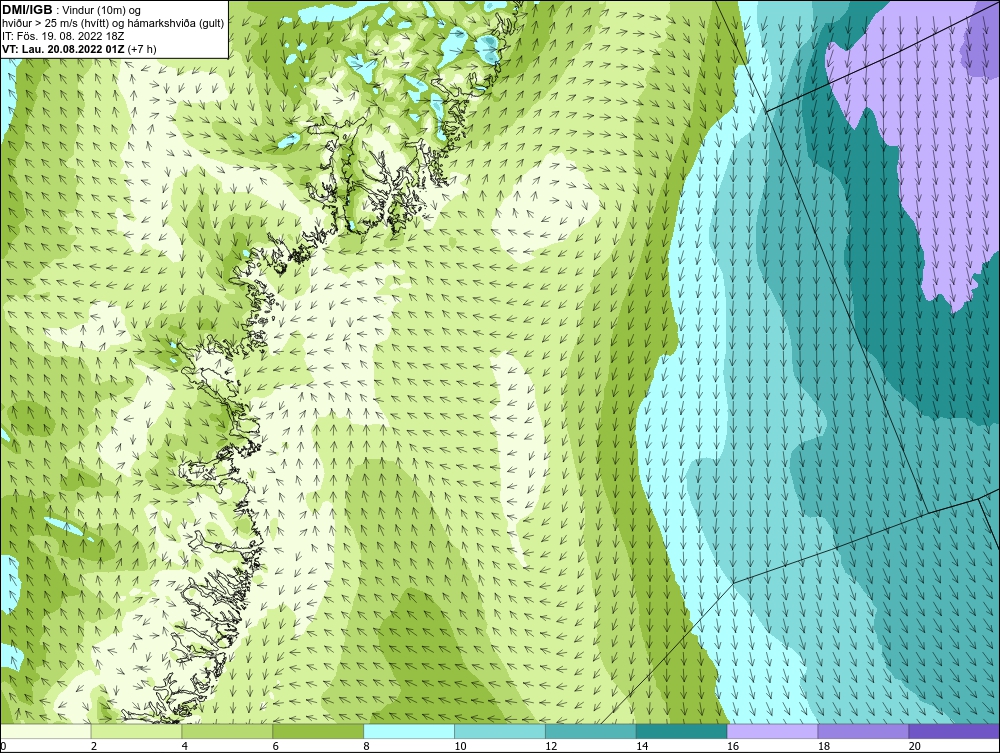Click the above 20 m/s violet swatch

(x=955, y=731)
